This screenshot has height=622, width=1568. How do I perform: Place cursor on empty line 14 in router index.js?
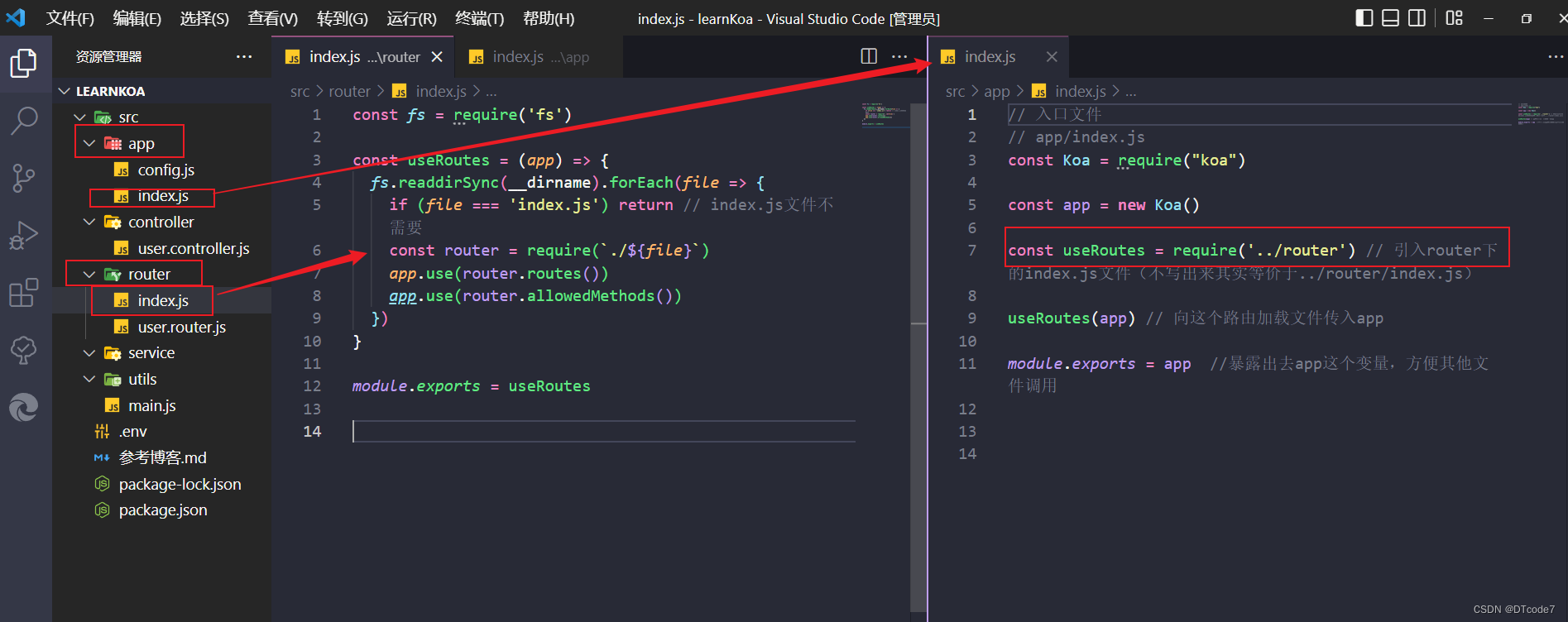pos(604,431)
